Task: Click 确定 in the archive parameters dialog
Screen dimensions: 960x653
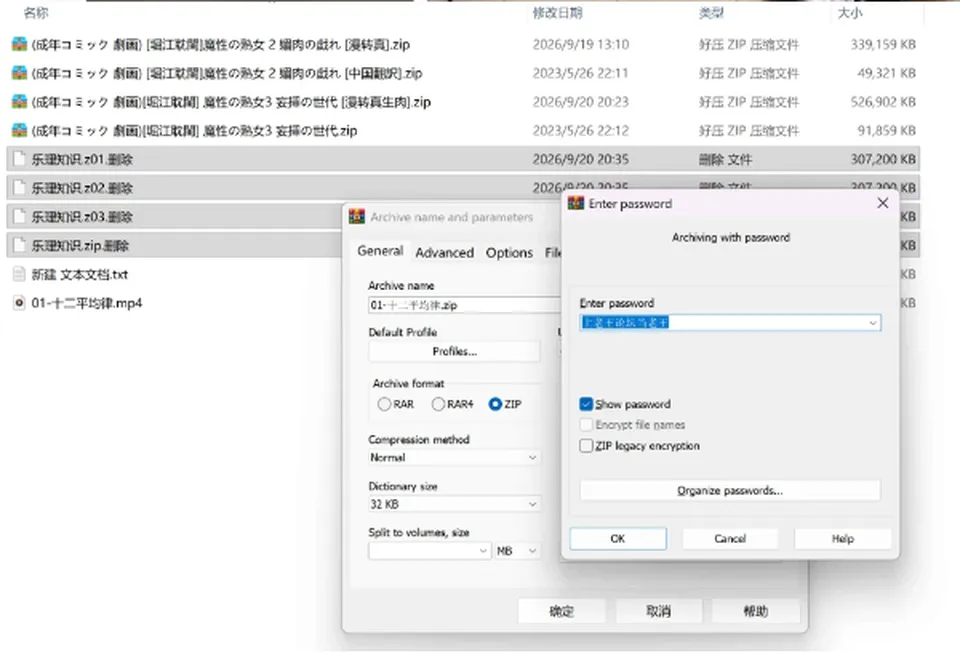Action: pos(561,611)
